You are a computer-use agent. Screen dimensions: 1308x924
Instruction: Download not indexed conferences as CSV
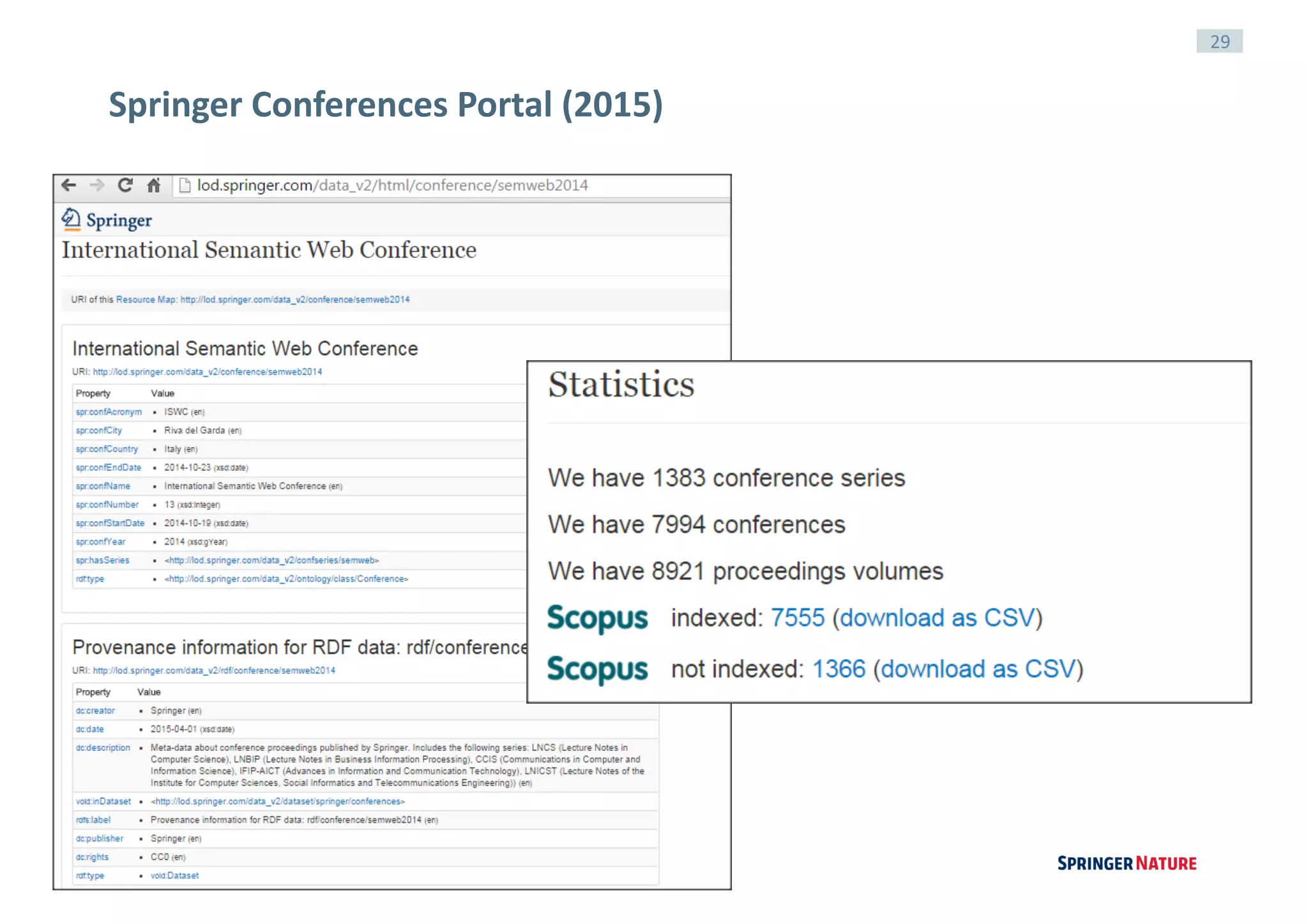point(978,669)
